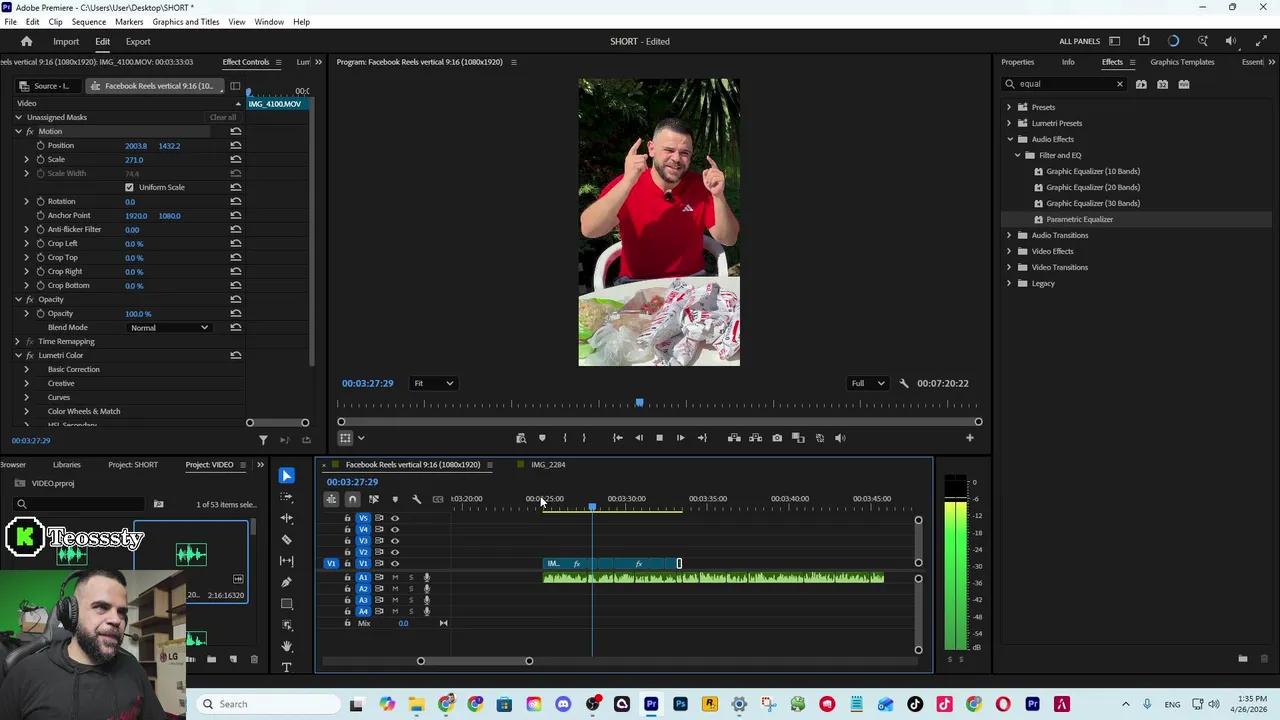Screen dimensions: 1280x720
Task: Open Program monitor settings wrench icon
Action: click(x=904, y=383)
